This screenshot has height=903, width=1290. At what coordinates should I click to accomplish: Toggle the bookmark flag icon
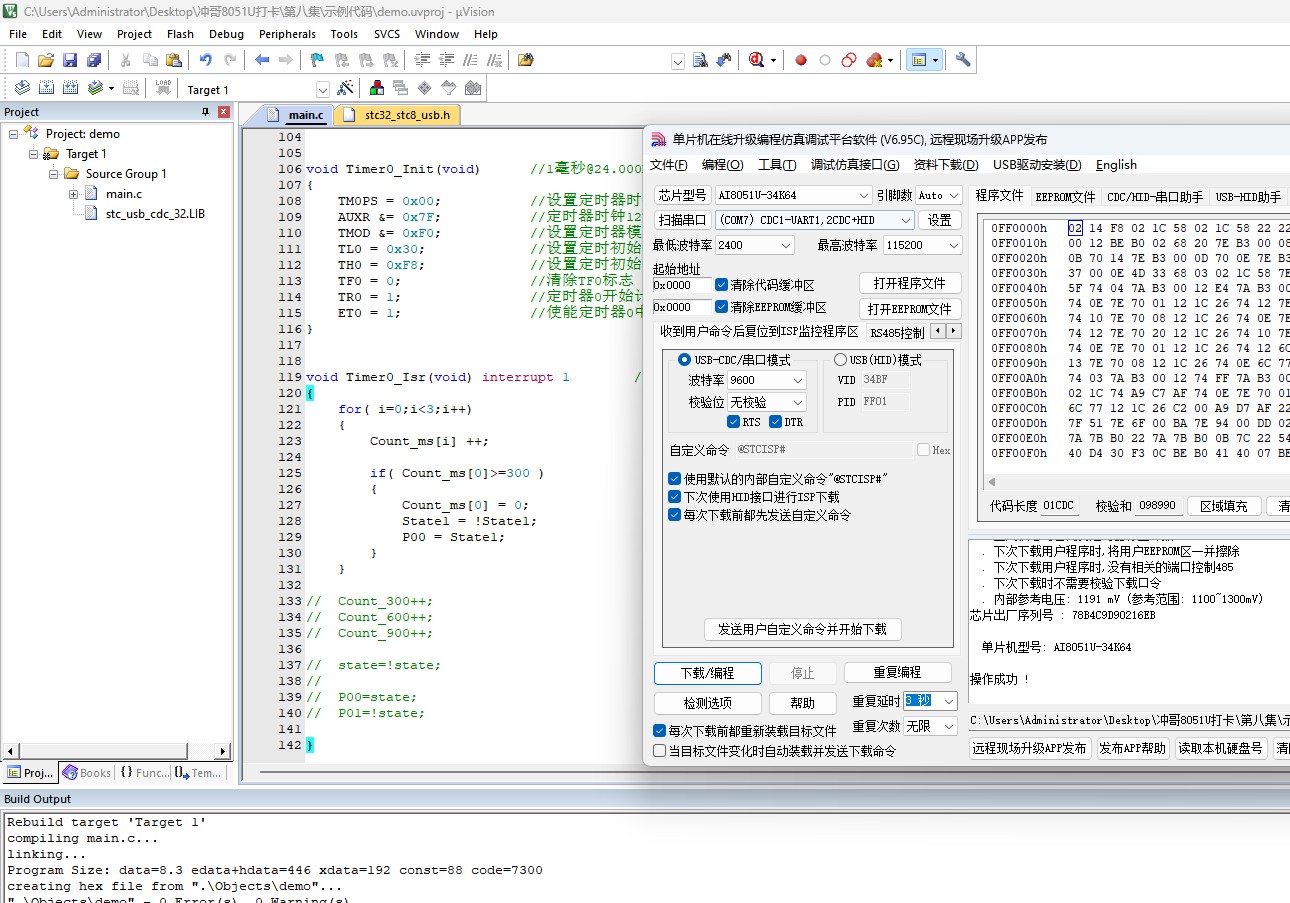pyautogui.click(x=317, y=60)
